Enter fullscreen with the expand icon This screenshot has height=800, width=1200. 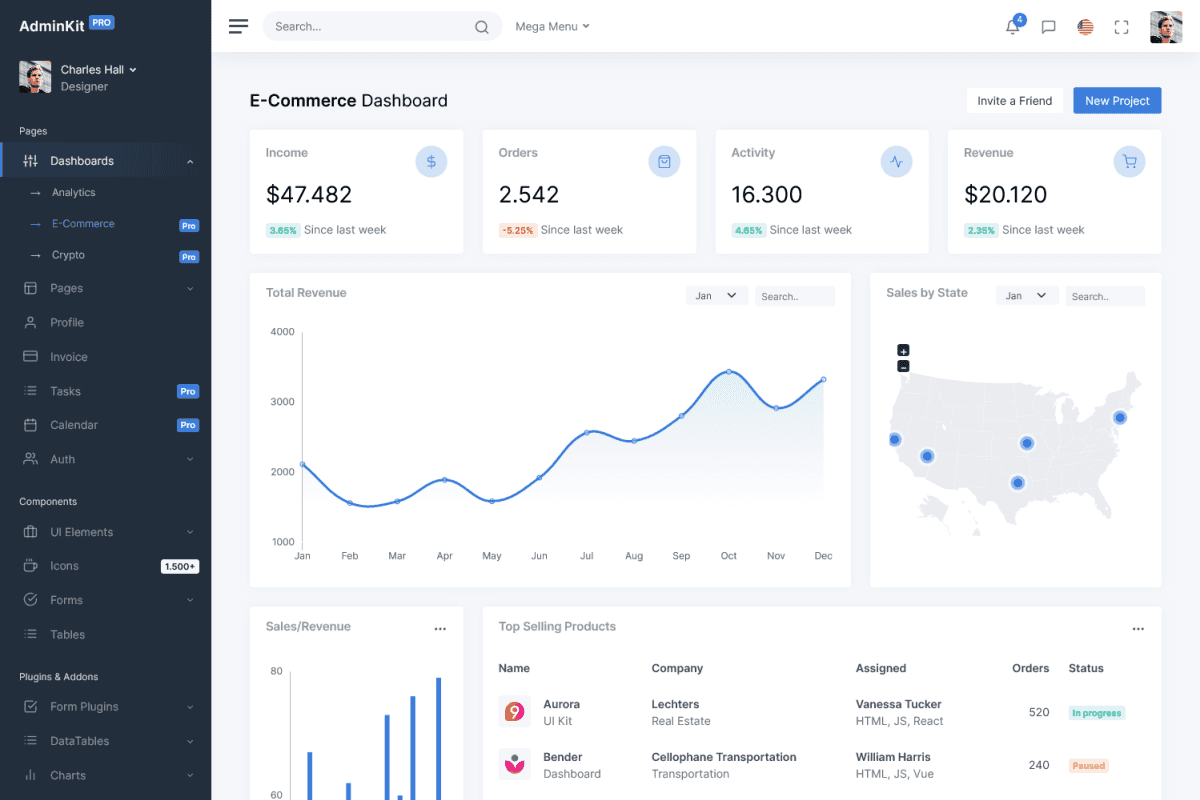pos(1121,27)
